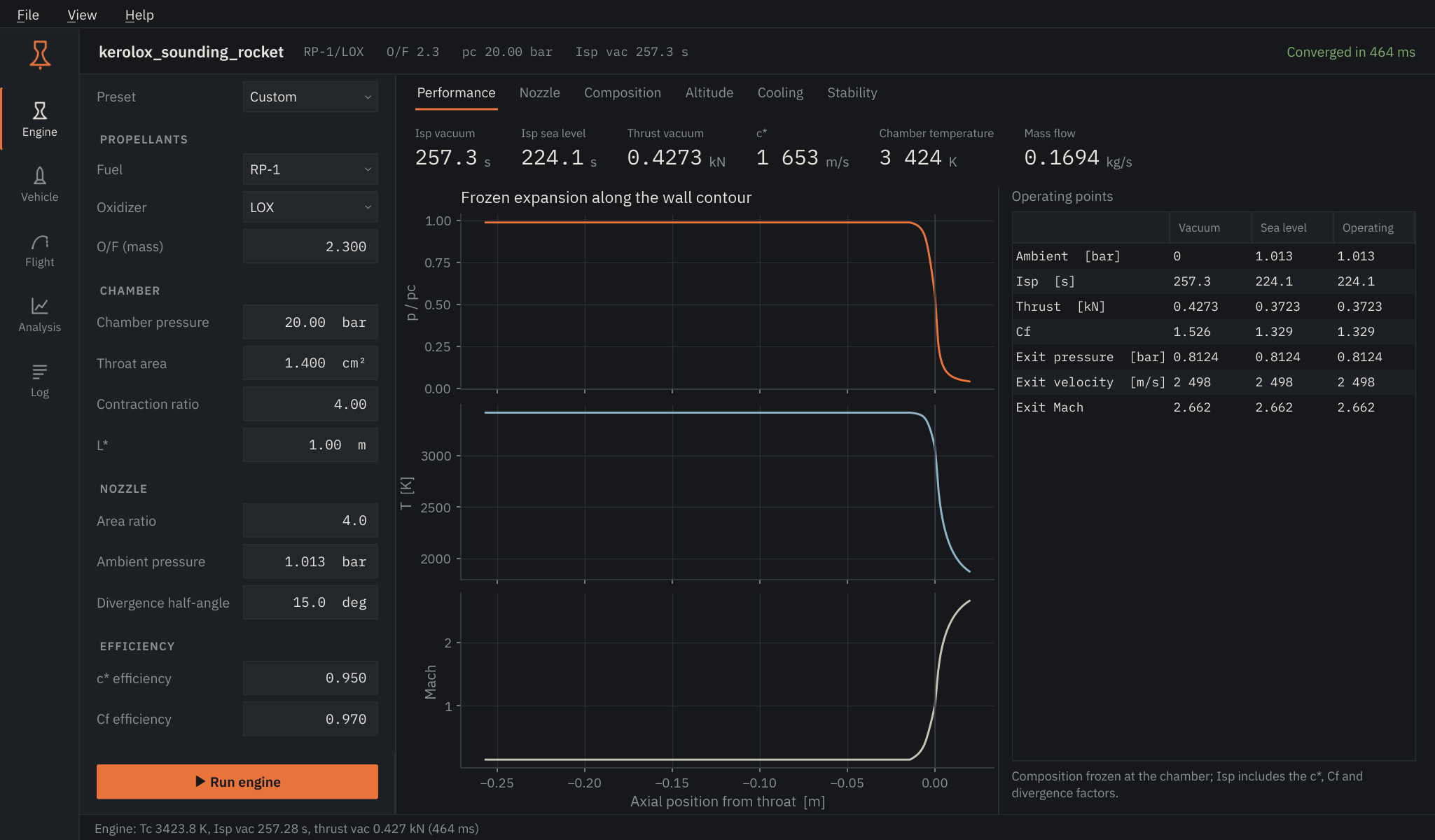Image resolution: width=1435 pixels, height=840 pixels.
Task: Click the c* efficiency input field
Action: [310, 678]
